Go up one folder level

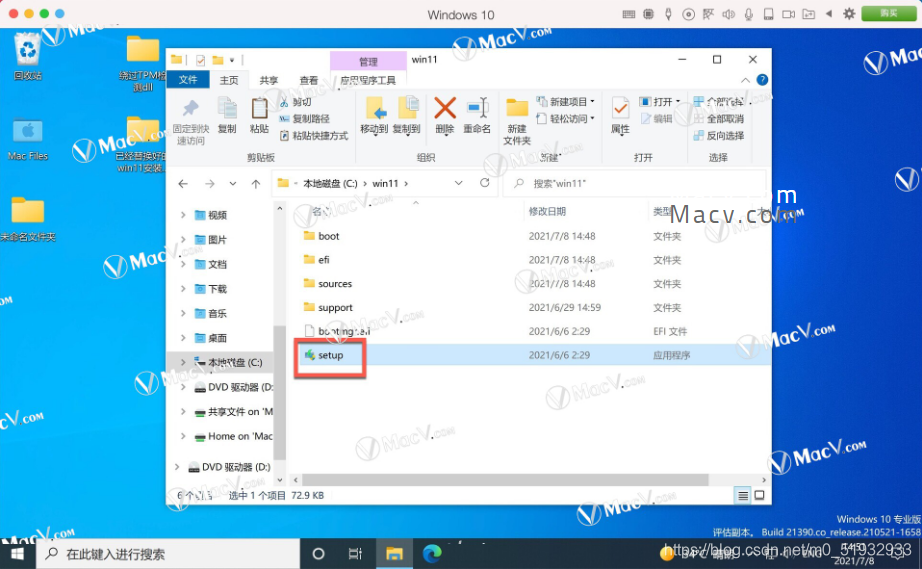(256, 184)
